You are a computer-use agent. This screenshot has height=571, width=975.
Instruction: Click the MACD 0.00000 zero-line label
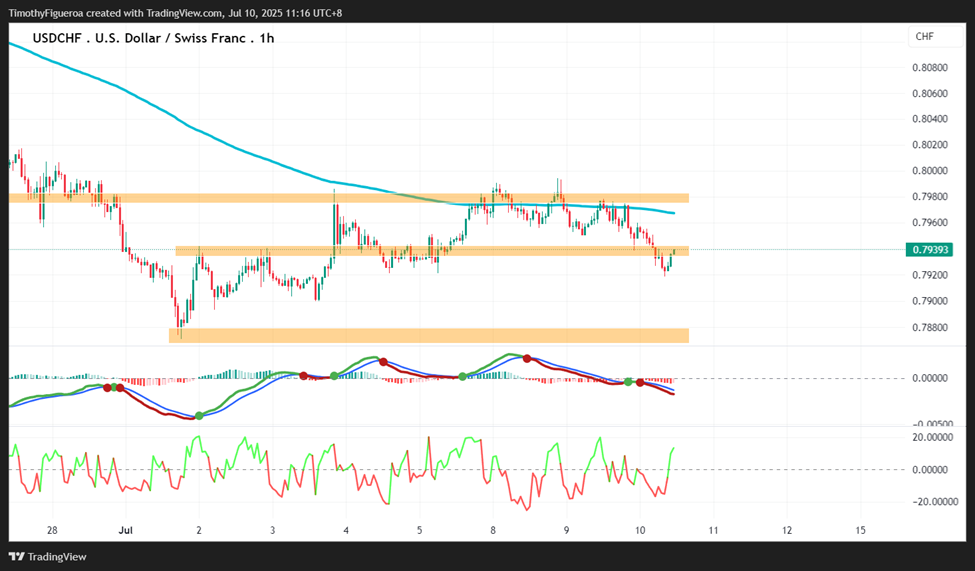click(930, 378)
